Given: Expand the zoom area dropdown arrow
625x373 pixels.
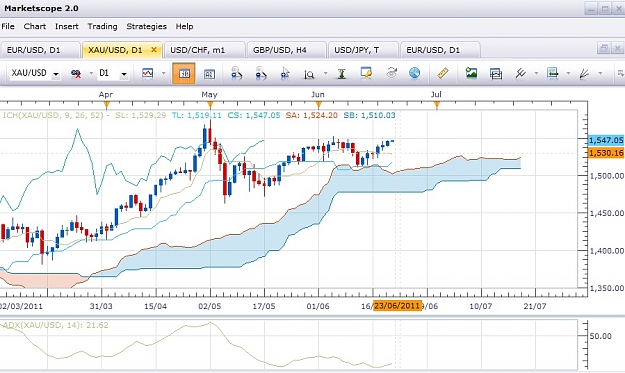Looking at the screenshot, I should (326, 73).
